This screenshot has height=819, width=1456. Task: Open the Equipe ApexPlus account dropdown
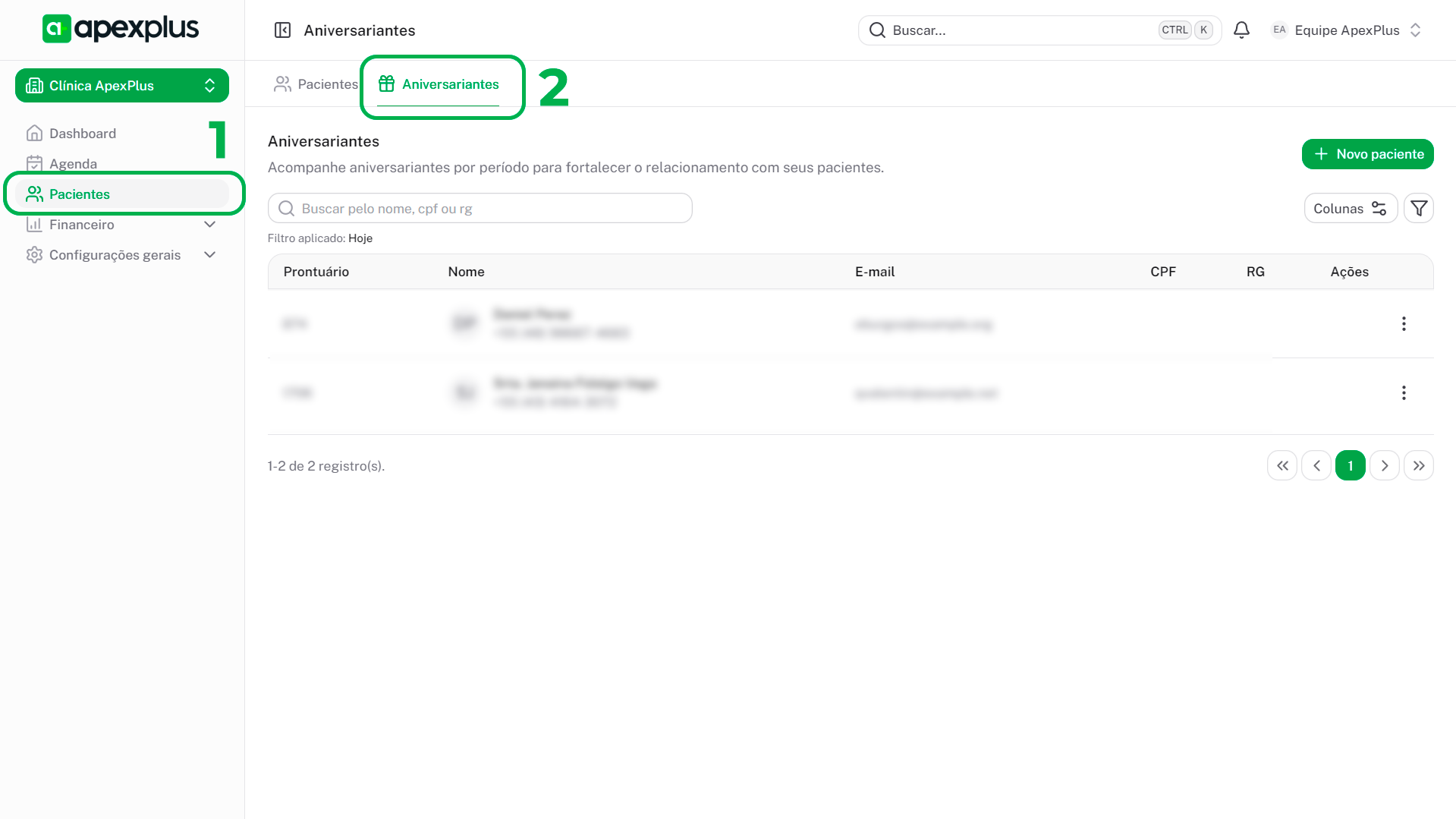(x=1346, y=30)
